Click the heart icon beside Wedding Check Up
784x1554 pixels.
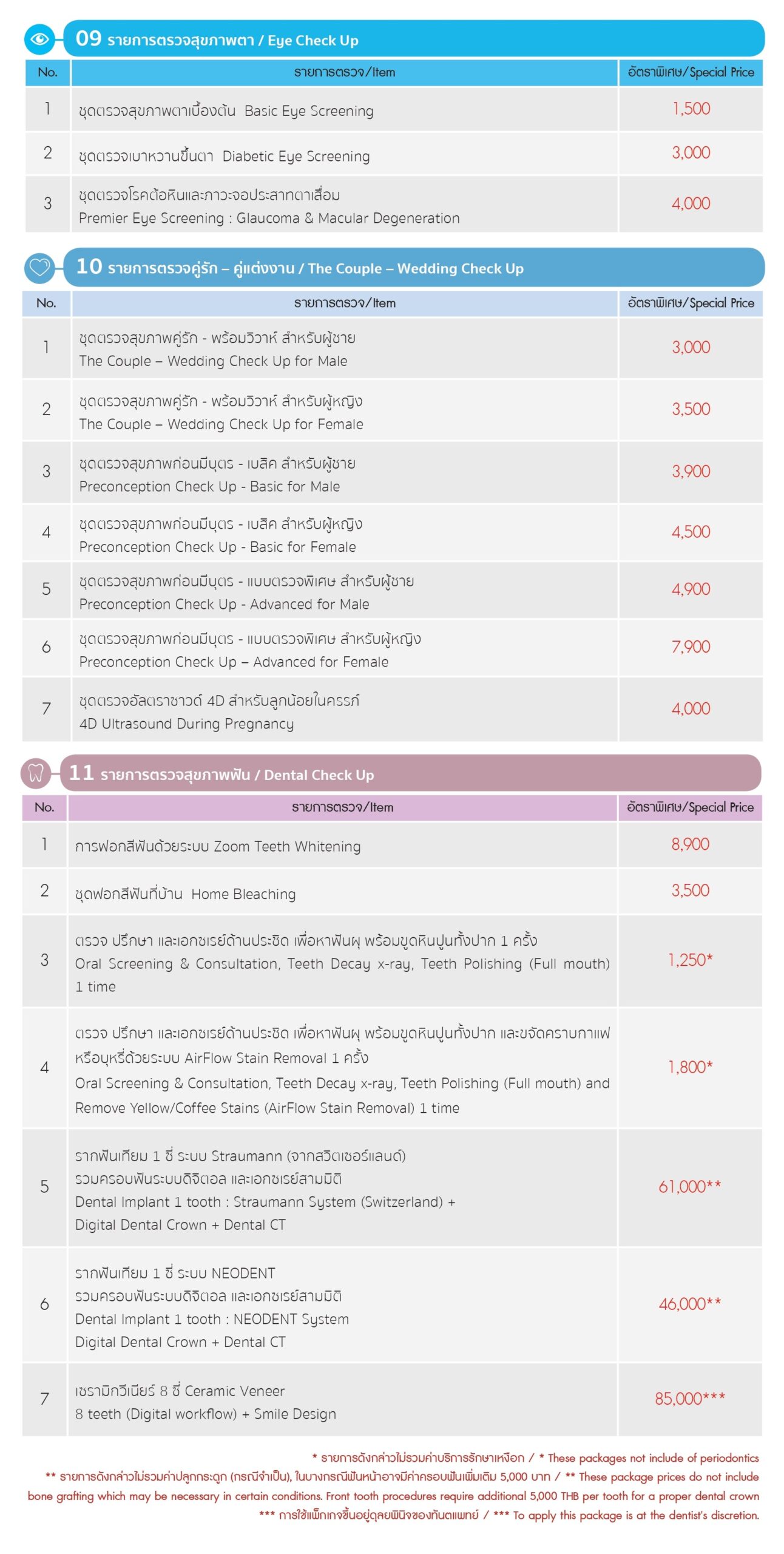pos(40,267)
